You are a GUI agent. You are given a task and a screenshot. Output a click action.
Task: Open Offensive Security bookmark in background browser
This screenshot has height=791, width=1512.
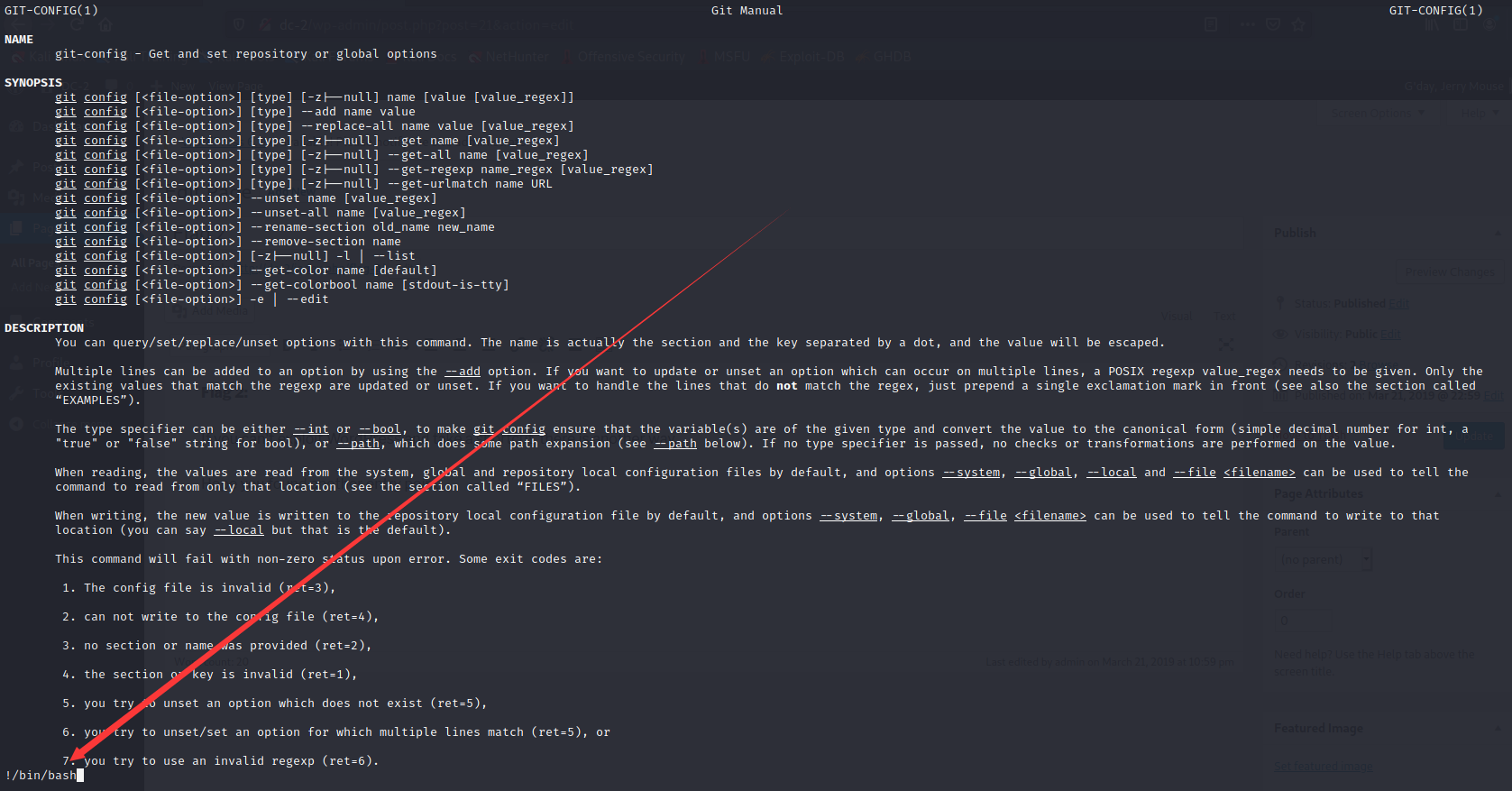[x=624, y=57]
